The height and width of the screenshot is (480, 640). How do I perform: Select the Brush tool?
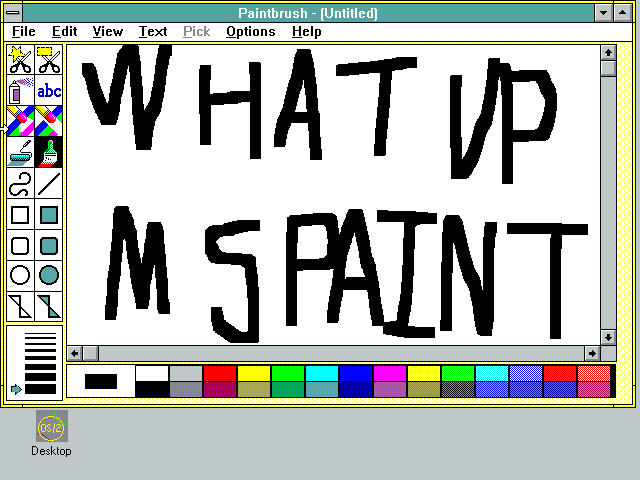(x=49, y=152)
